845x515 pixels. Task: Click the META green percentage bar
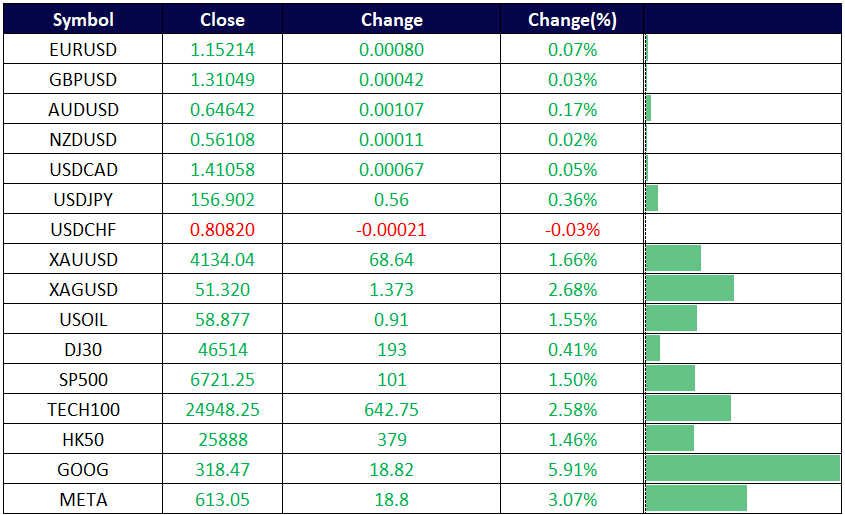[x=696, y=499]
